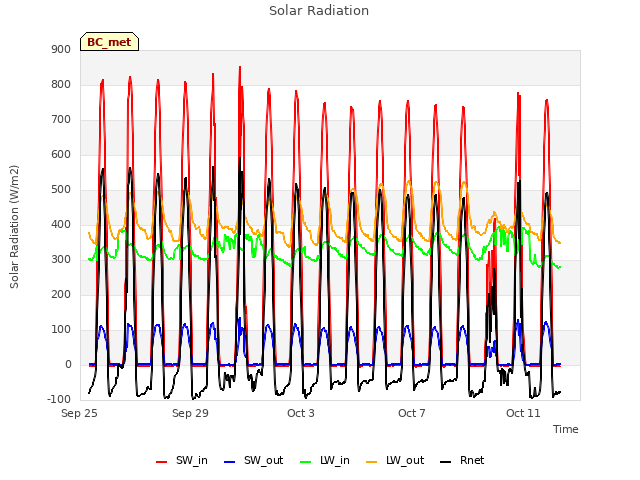Click the Time x-axis label

click(566, 429)
